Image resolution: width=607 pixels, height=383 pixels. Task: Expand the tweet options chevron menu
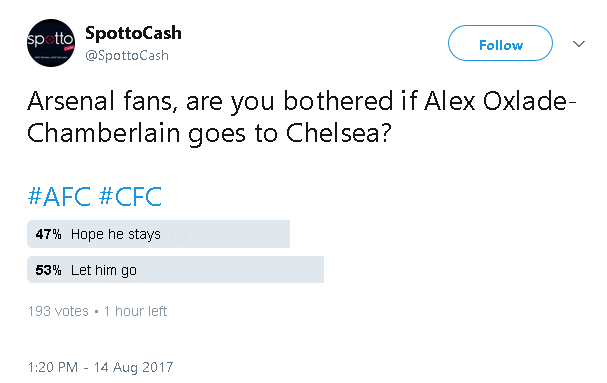[x=579, y=44]
